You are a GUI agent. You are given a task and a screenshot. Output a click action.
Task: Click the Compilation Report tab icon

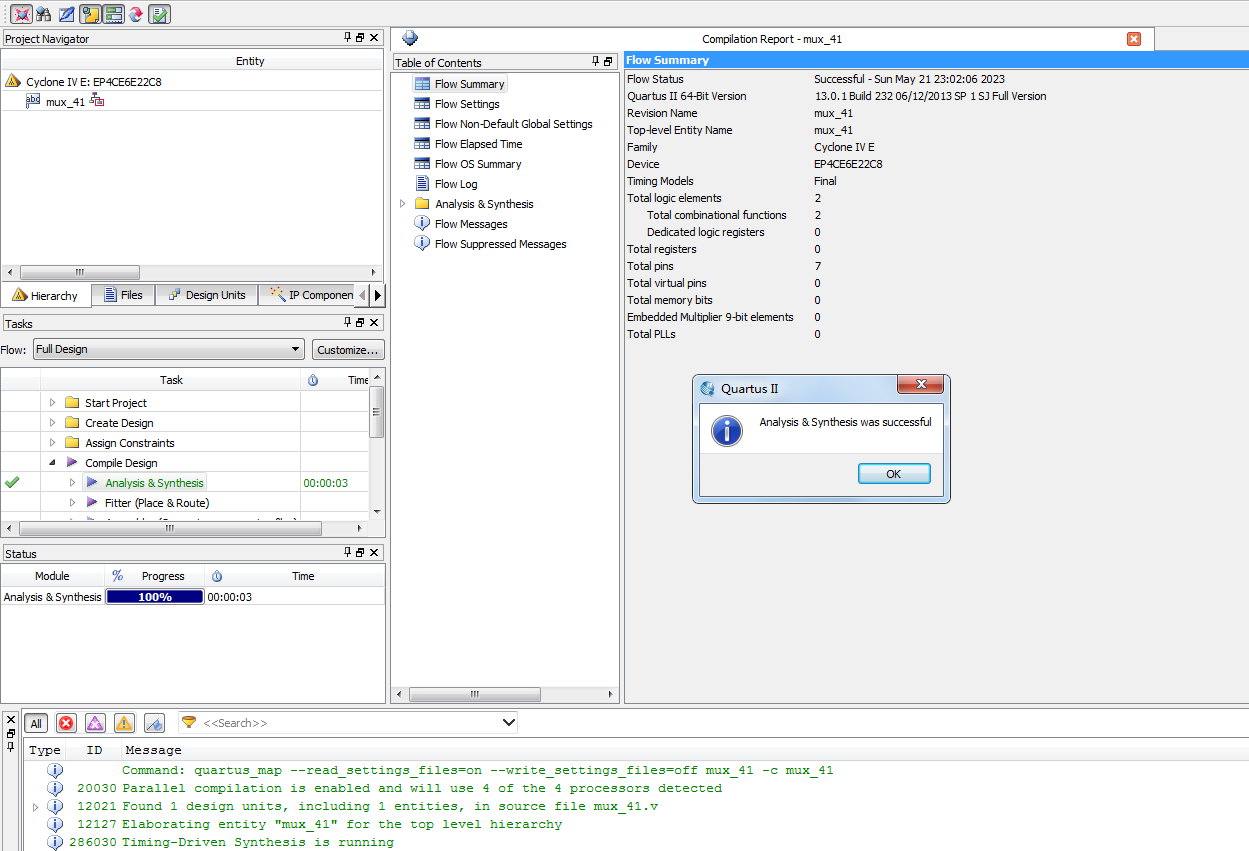410,39
